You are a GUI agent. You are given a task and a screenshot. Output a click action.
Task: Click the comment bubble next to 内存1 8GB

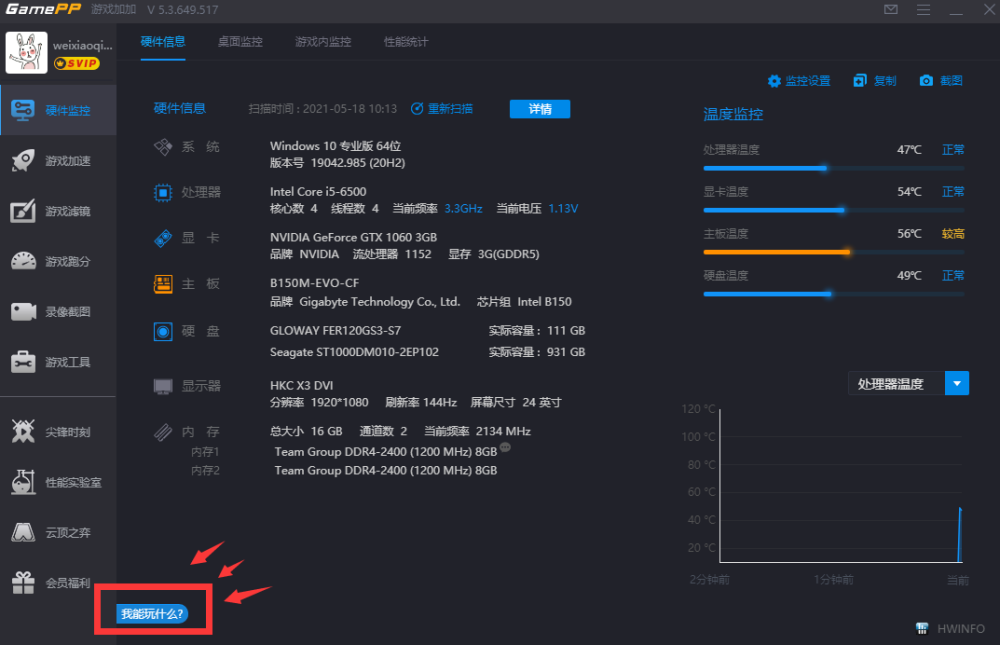[505, 447]
